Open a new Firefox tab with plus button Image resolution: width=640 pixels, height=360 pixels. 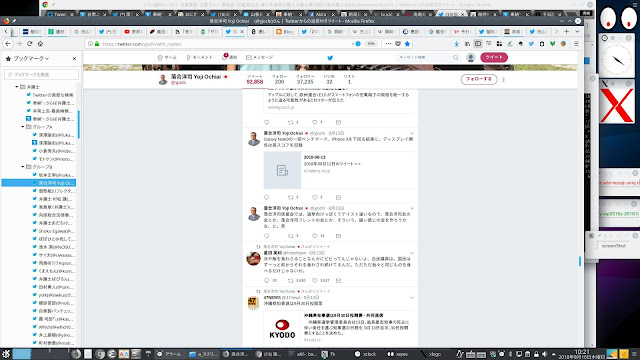click(x=567, y=31)
